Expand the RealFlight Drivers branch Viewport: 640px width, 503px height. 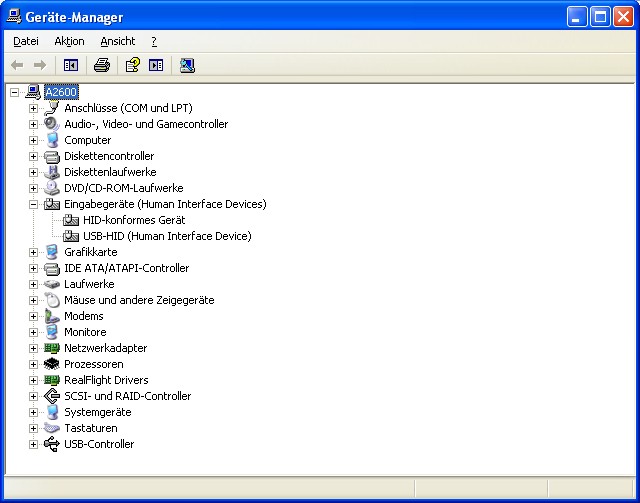tap(33, 380)
